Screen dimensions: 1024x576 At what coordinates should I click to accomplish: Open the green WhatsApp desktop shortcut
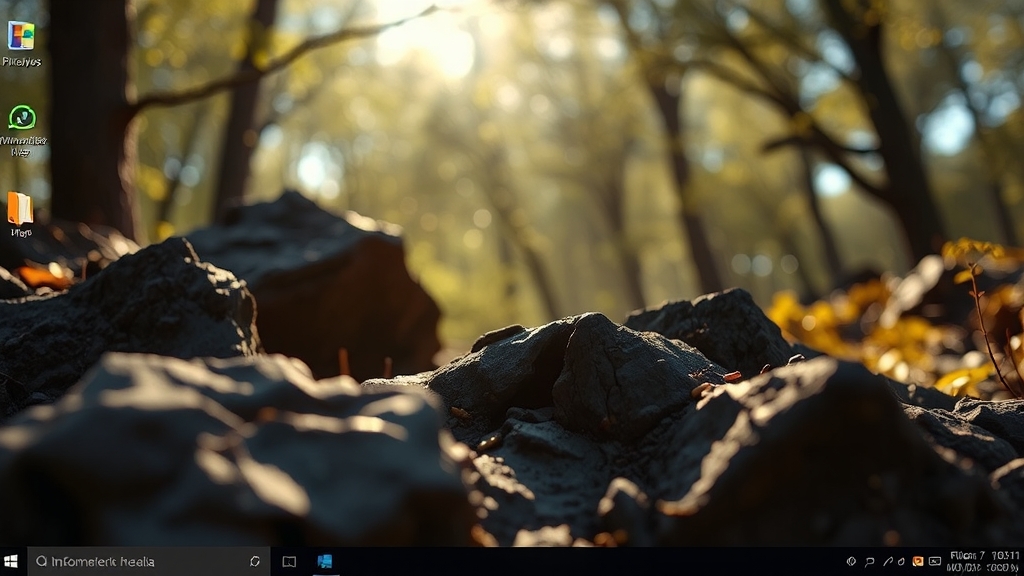(x=21, y=118)
